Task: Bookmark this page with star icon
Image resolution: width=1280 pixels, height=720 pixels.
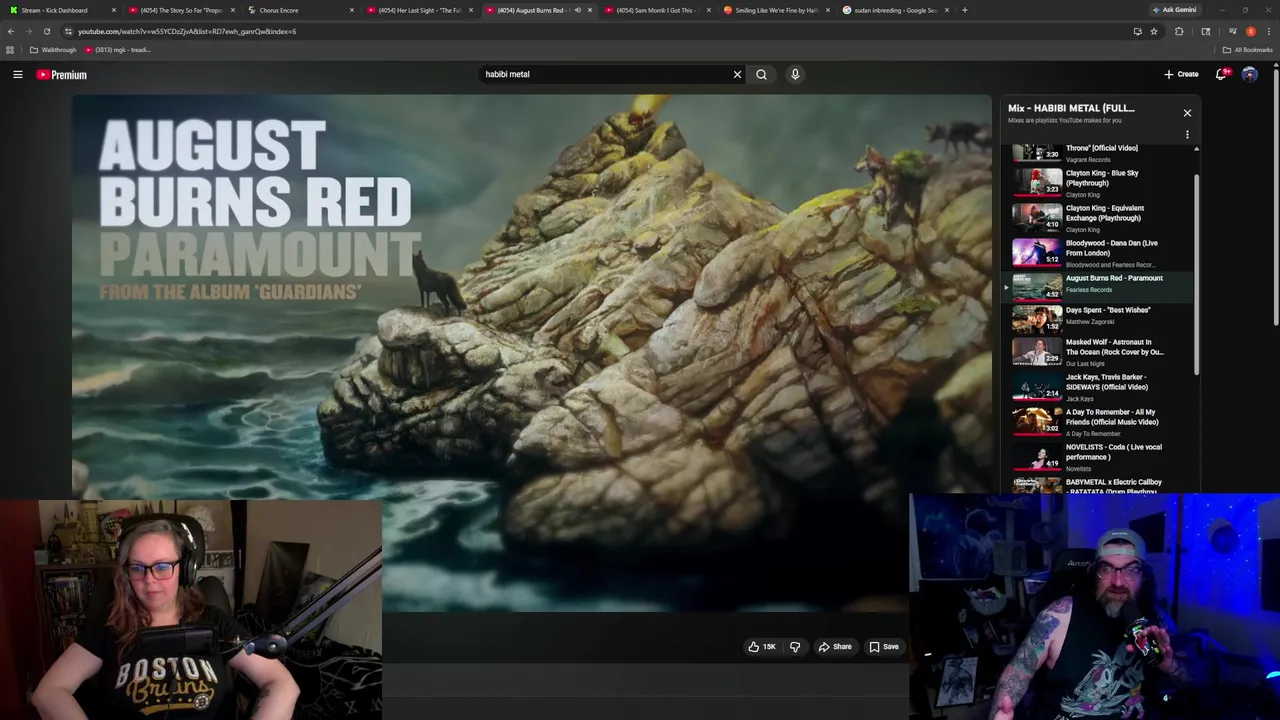Action: click(1153, 31)
